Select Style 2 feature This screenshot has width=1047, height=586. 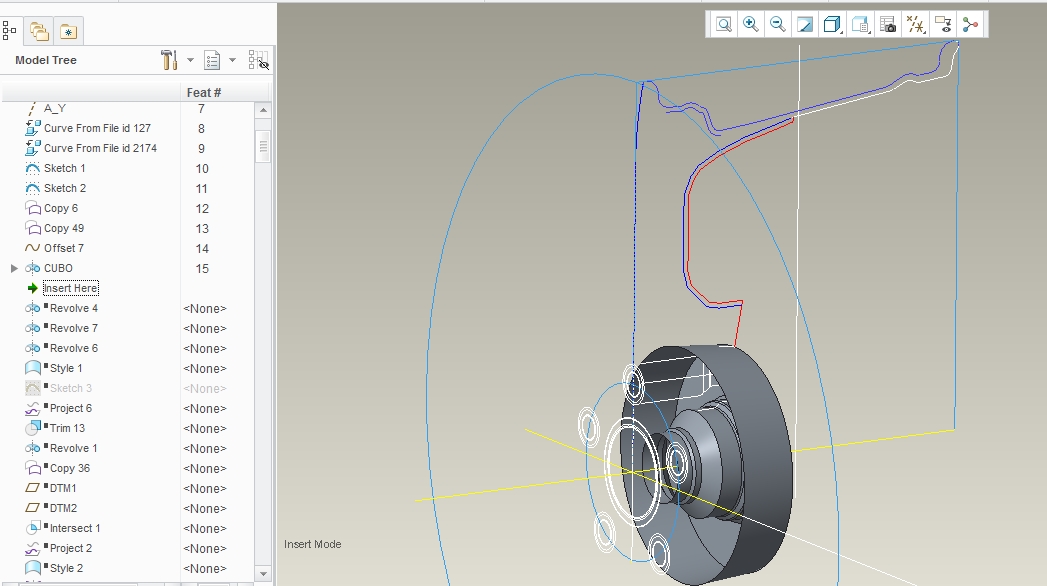(66, 569)
